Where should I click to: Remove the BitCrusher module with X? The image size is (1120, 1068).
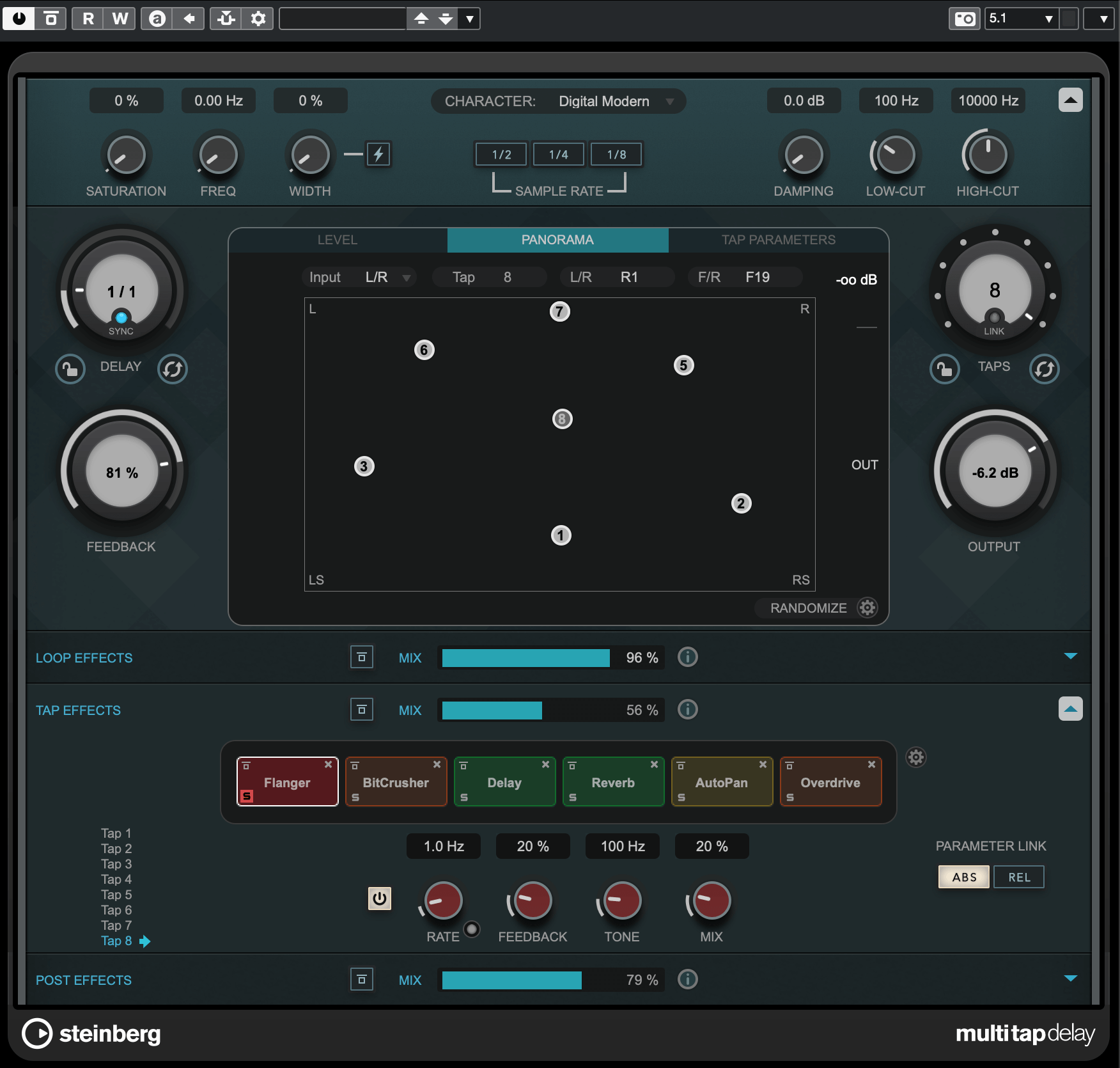437,764
